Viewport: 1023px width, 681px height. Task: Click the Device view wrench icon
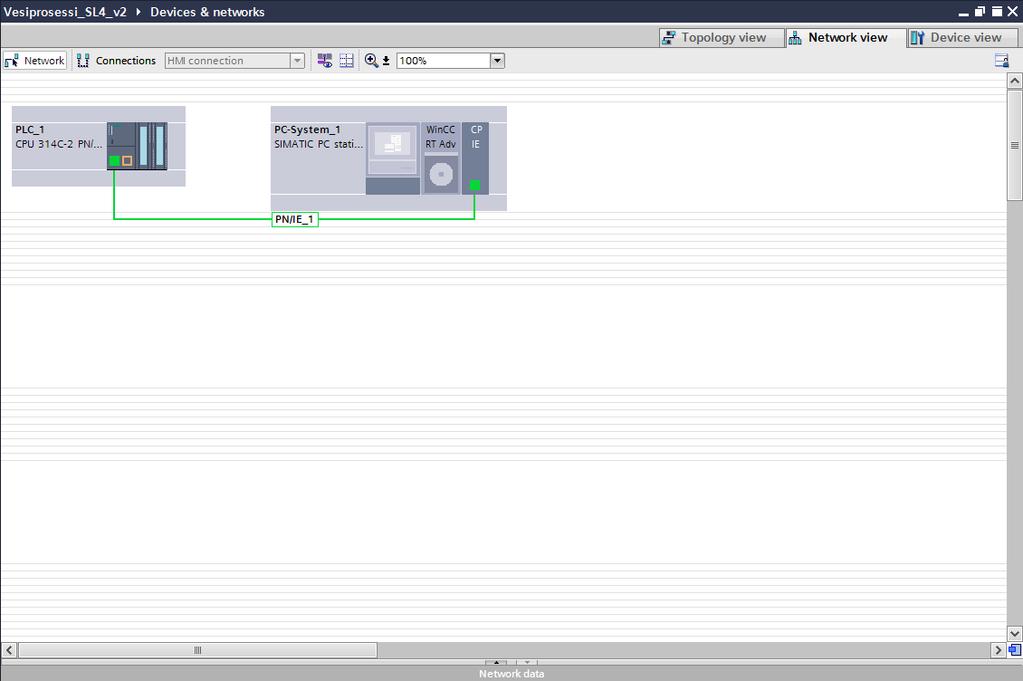(x=917, y=38)
